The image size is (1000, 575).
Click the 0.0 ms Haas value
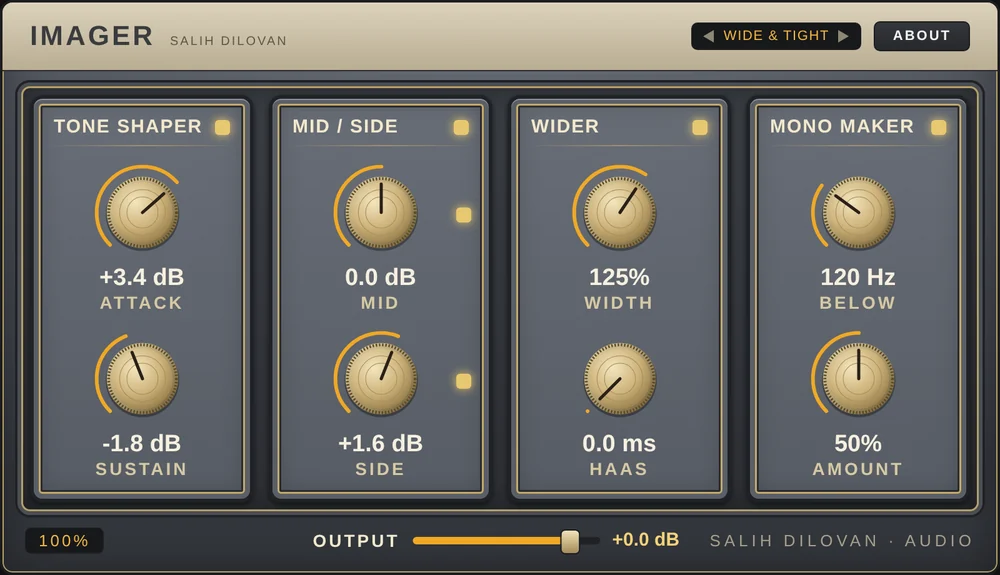[x=619, y=444]
